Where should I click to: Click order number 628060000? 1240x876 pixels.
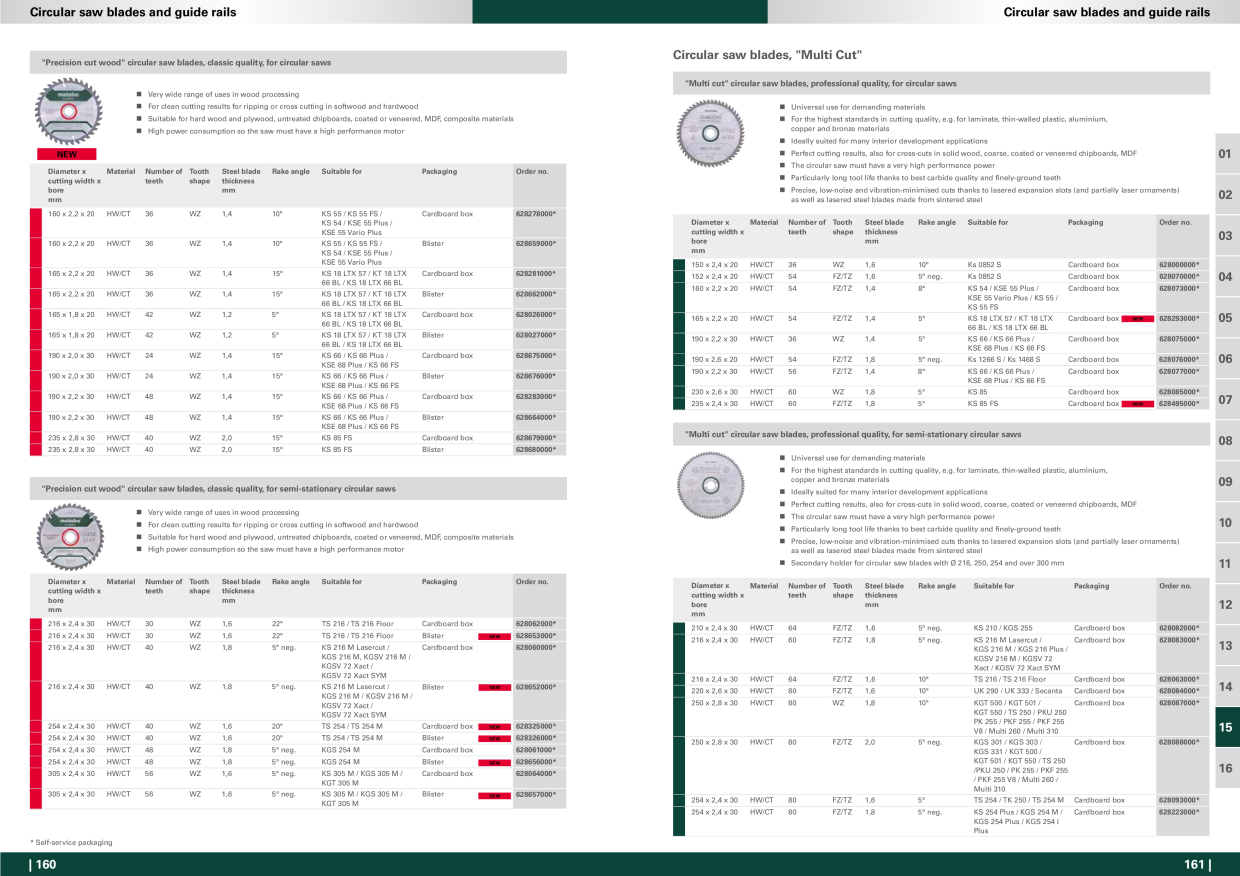pyautogui.click(x=535, y=647)
